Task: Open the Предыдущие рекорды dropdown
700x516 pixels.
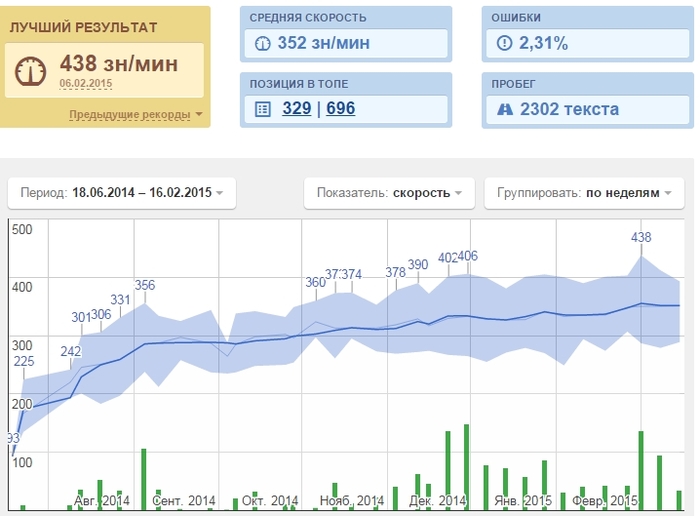Action: click(136, 115)
